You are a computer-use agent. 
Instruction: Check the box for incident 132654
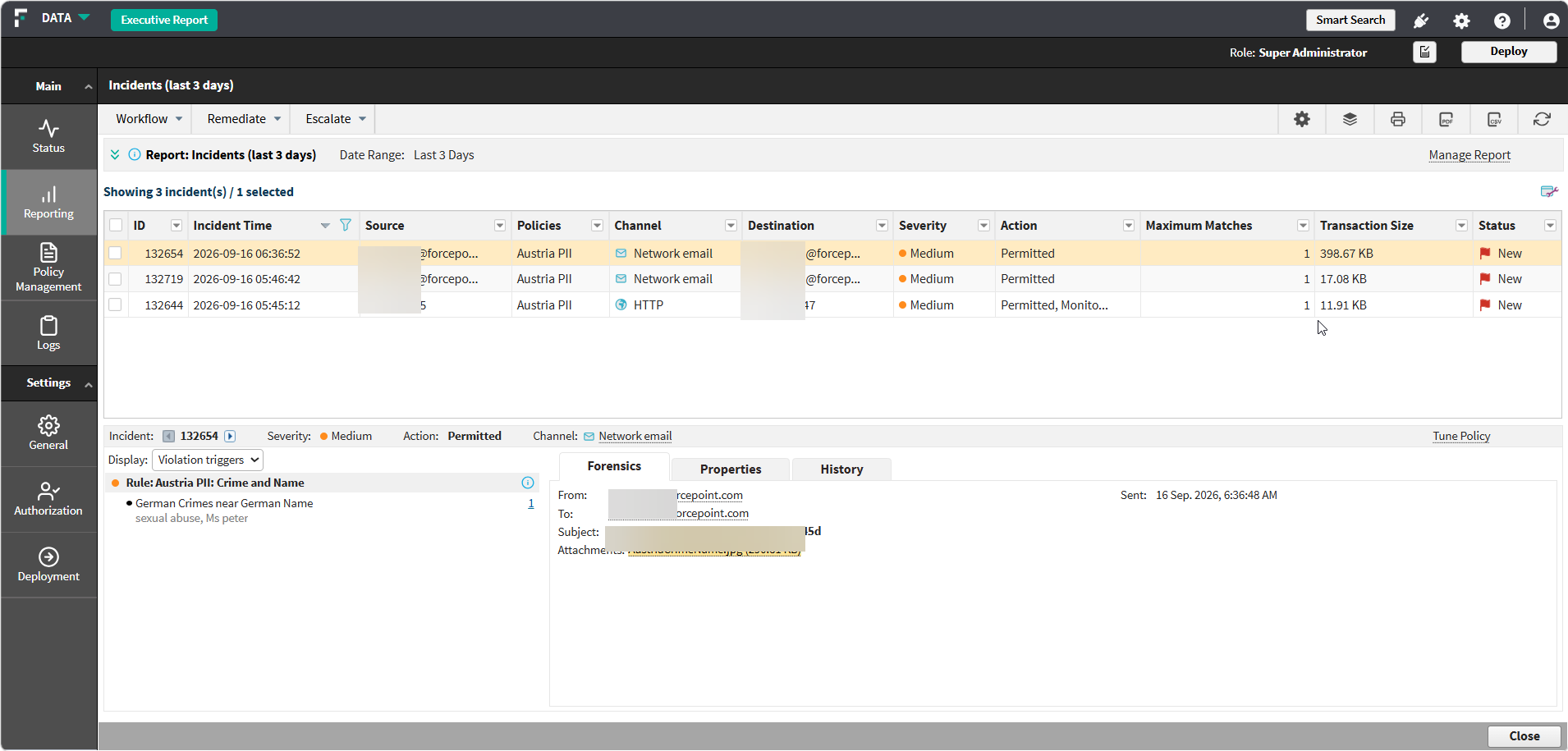[x=115, y=254]
